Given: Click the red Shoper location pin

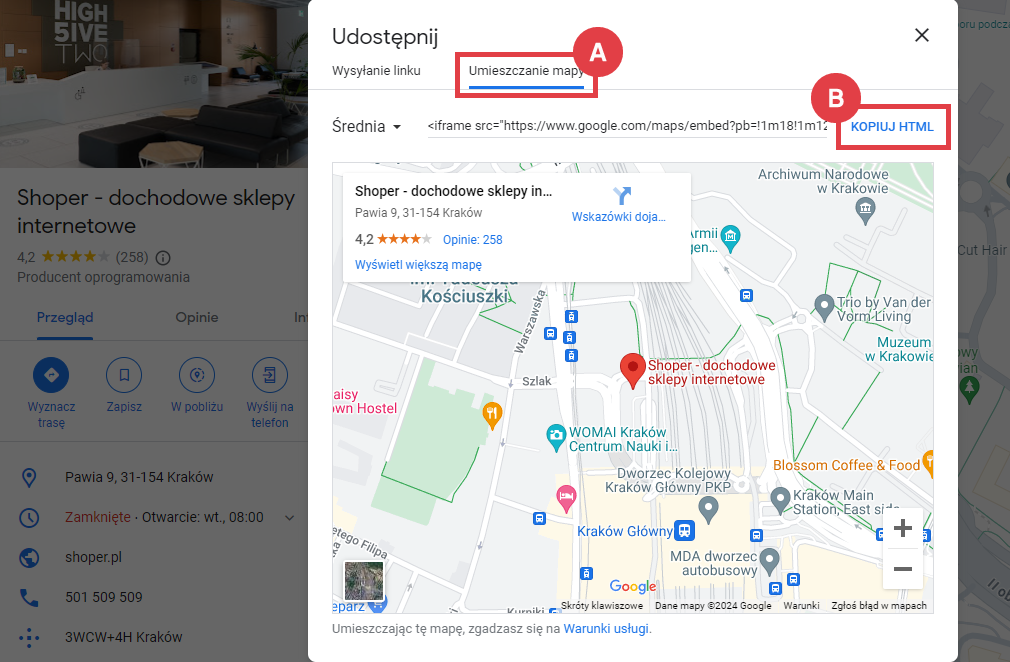Looking at the screenshot, I should (633, 371).
